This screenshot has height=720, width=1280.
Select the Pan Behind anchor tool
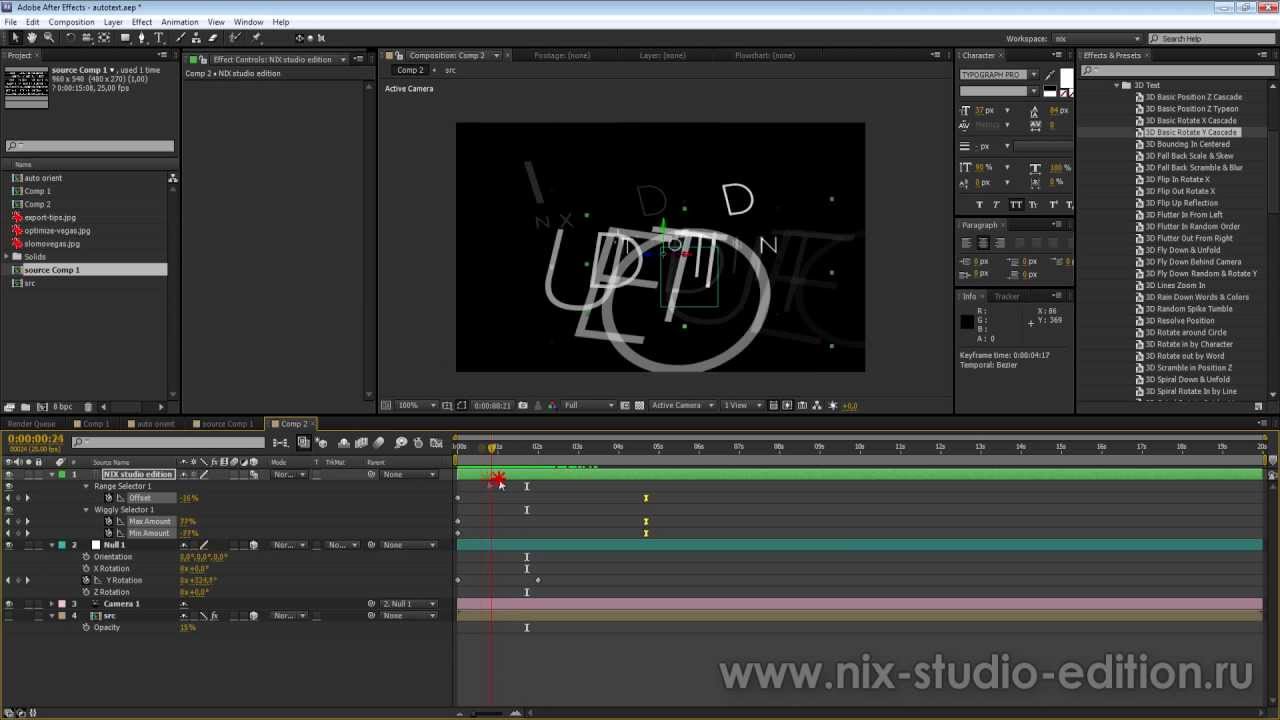point(104,38)
